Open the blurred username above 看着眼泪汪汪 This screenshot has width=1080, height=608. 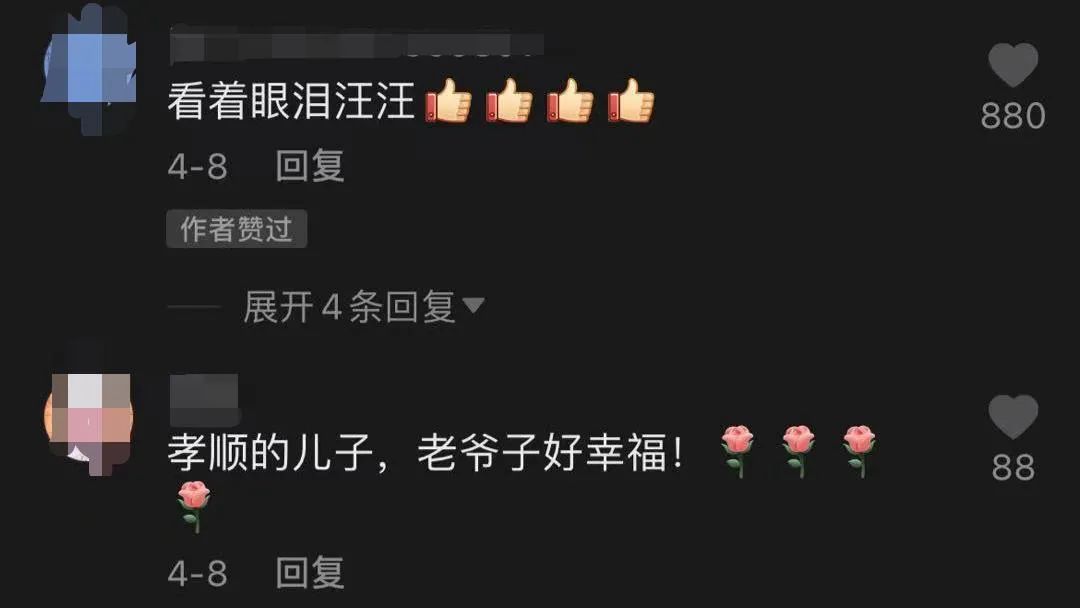pos(357,45)
